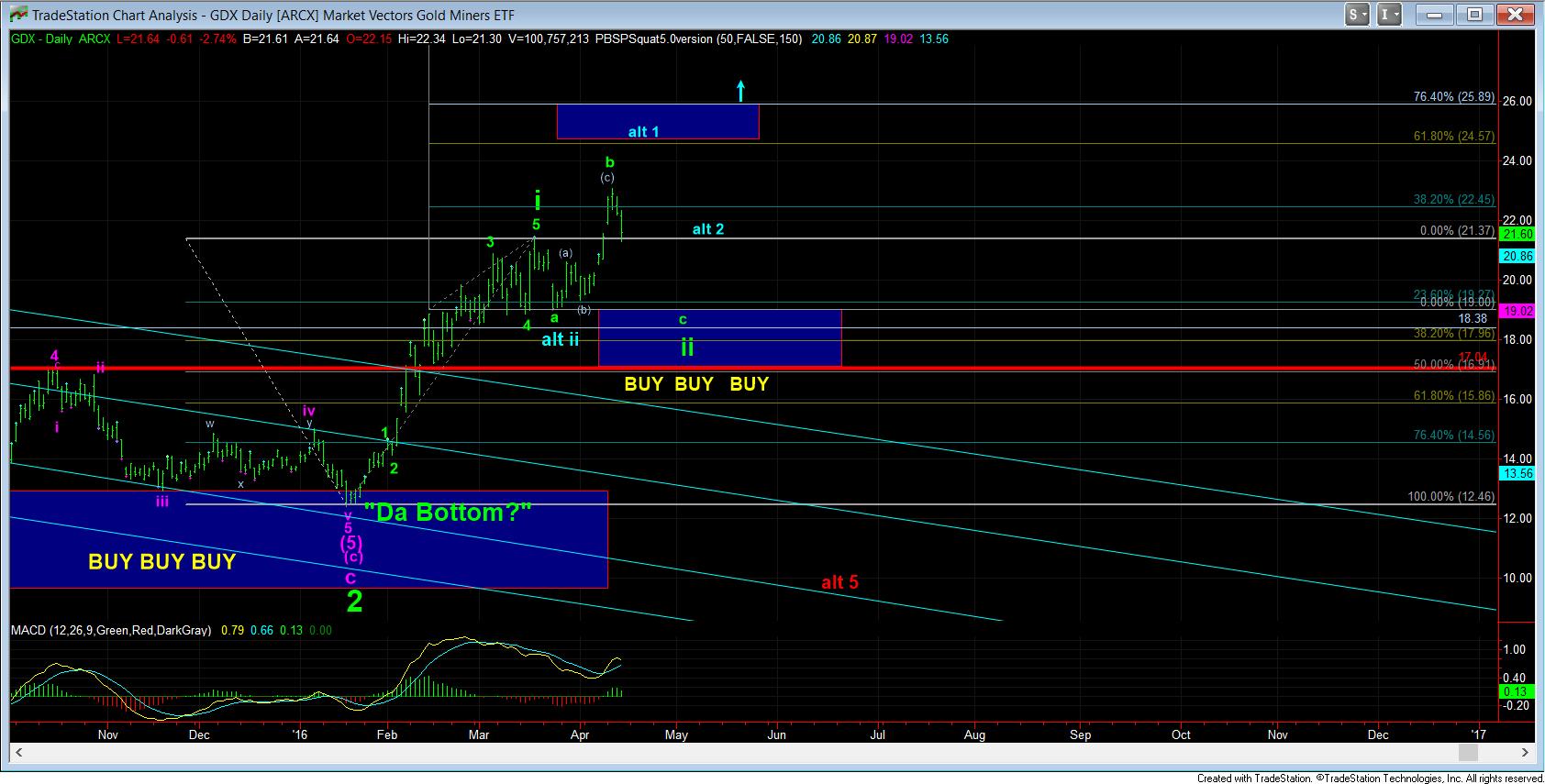Click the green 0.13 MACD axis tag
Screen dimensions: 1545x784
click(1516, 690)
